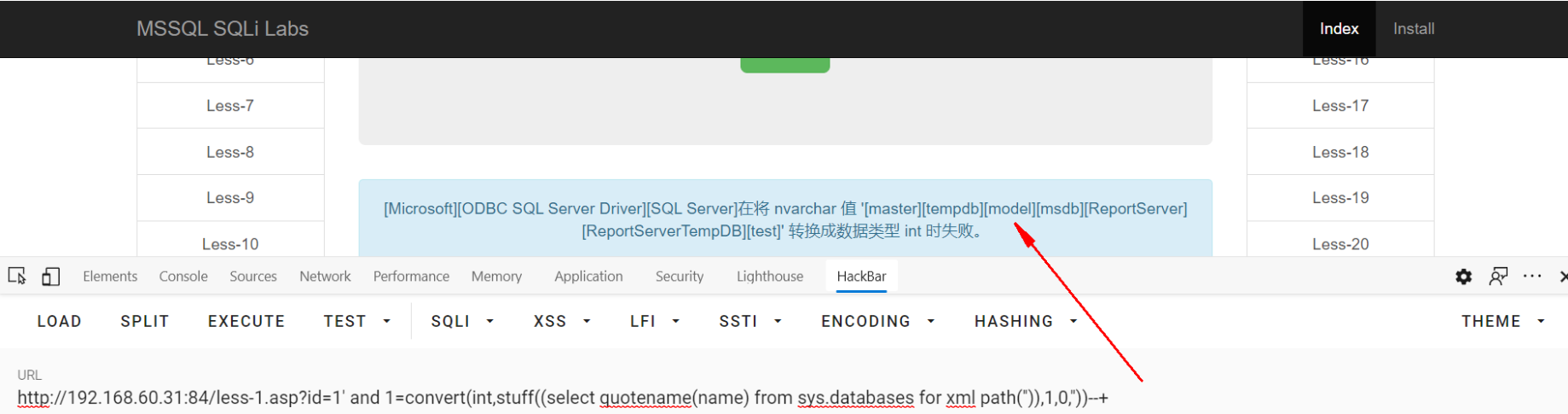Open the Network tab
Viewport: 1568px width, 414px height.
(325, 277)
